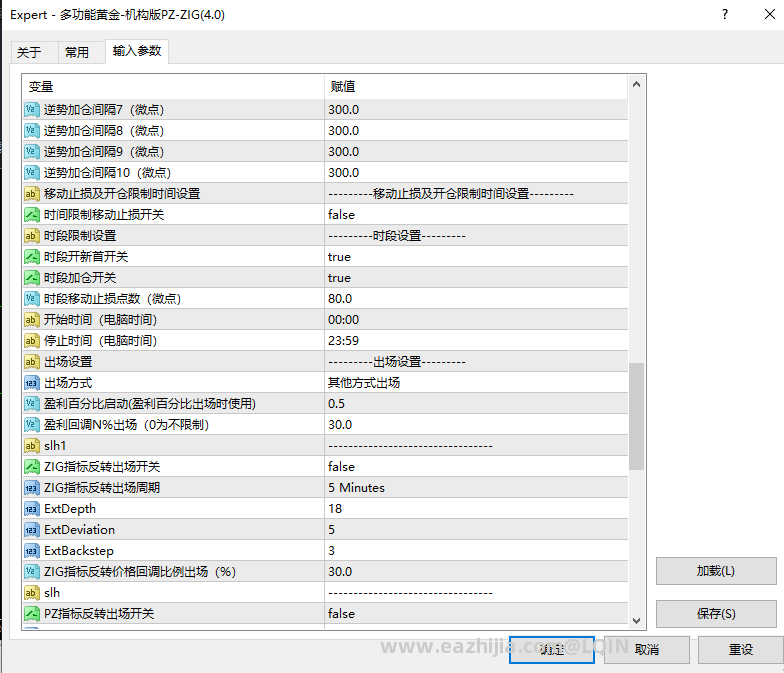Select 盈利回调N%出场 value 30.0

[x=476, y=424]
